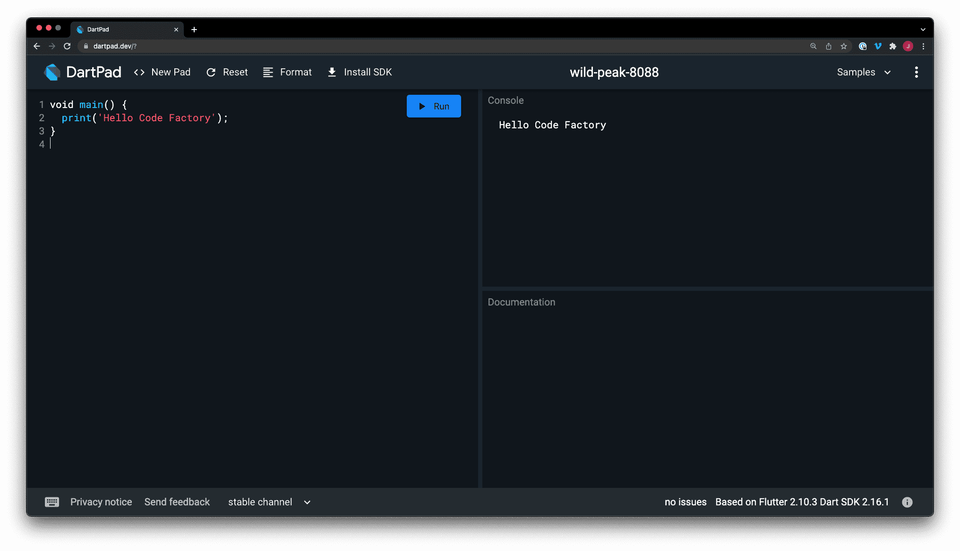
Task: Open the Install SDK link
Action: coord(359,72)
